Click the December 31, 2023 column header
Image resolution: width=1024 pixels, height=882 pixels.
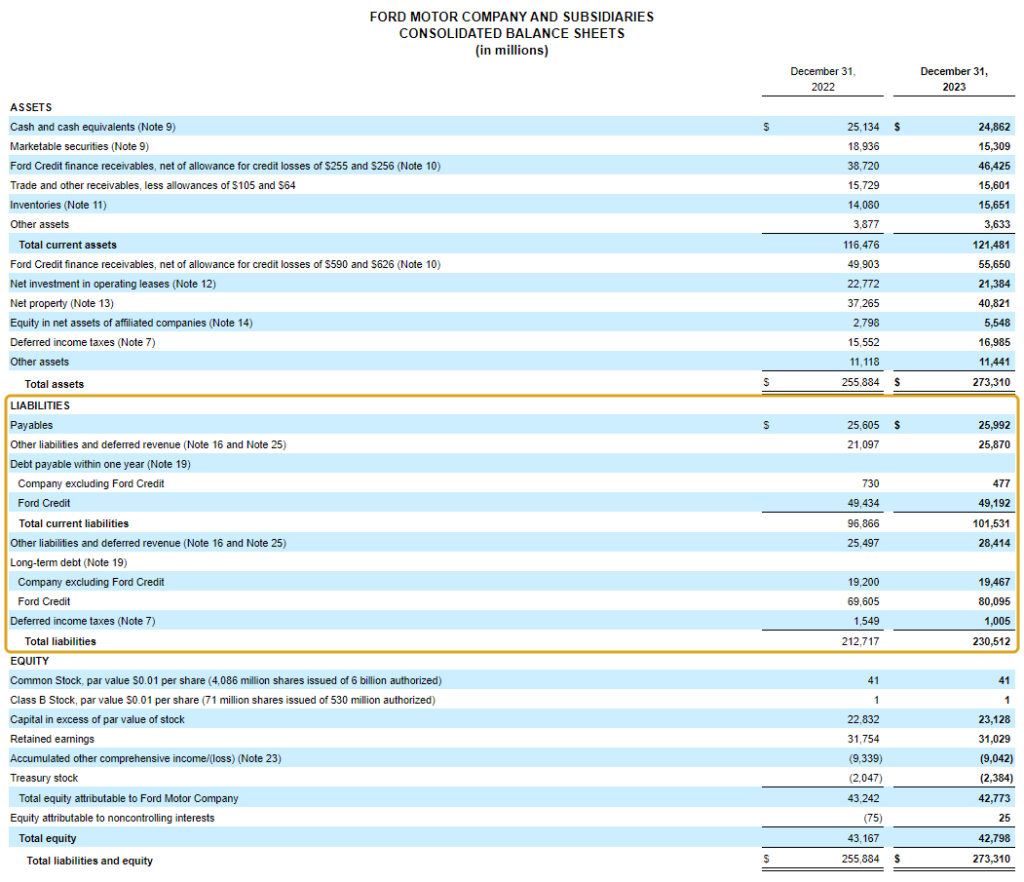pos(953,79)
